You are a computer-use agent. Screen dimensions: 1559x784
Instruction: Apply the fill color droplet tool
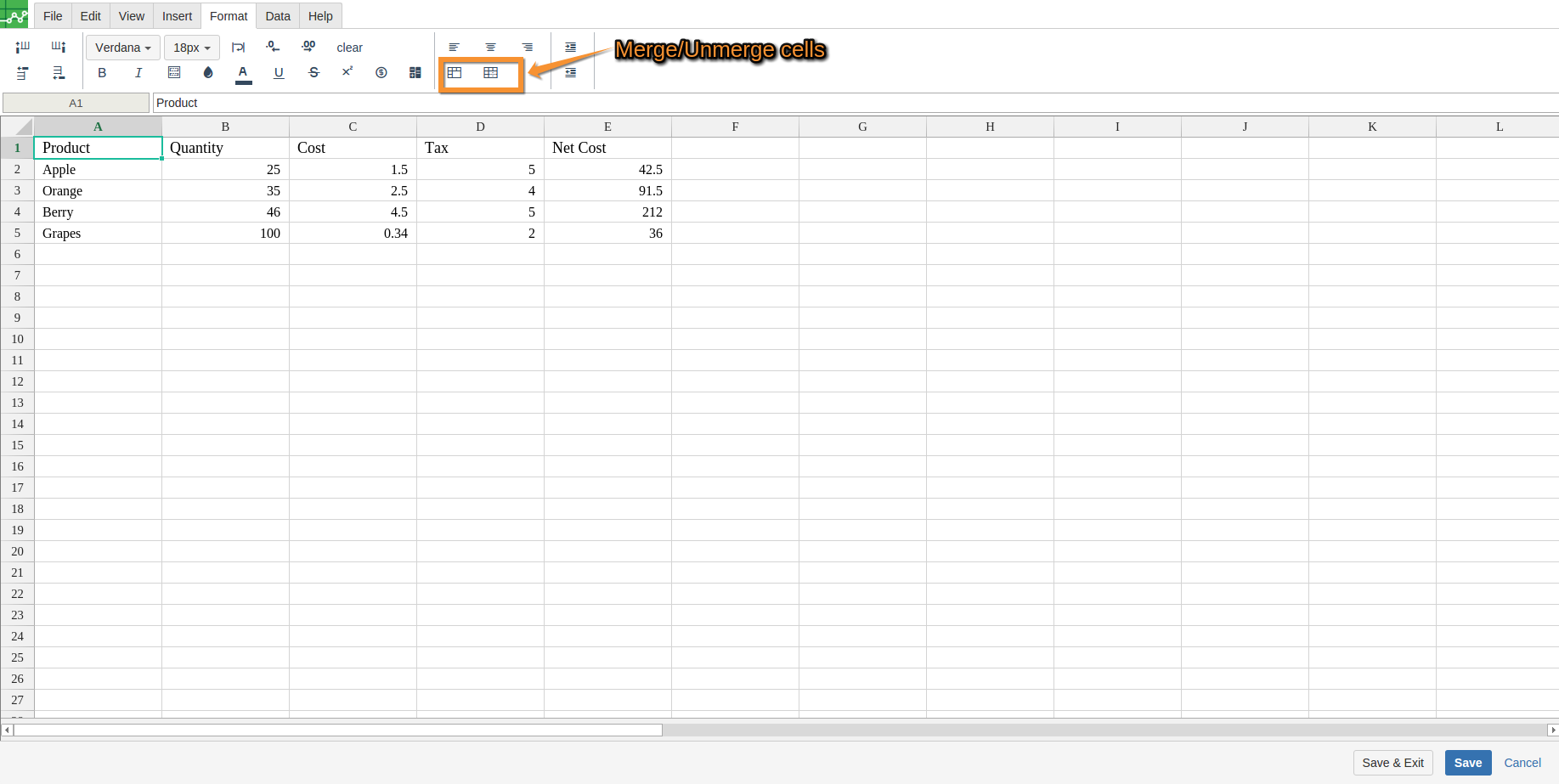click(x=208, y=73)
